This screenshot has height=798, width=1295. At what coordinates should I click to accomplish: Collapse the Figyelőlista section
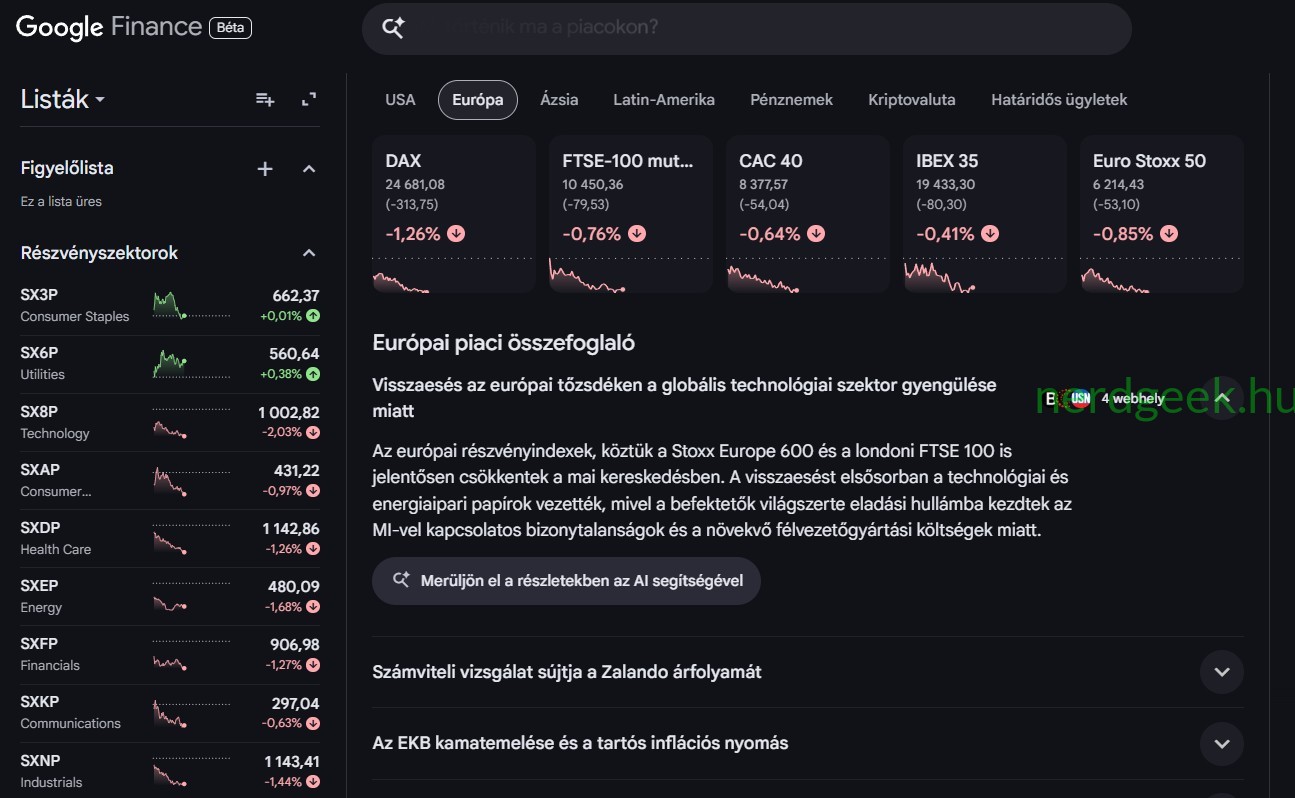click(309, 169)
